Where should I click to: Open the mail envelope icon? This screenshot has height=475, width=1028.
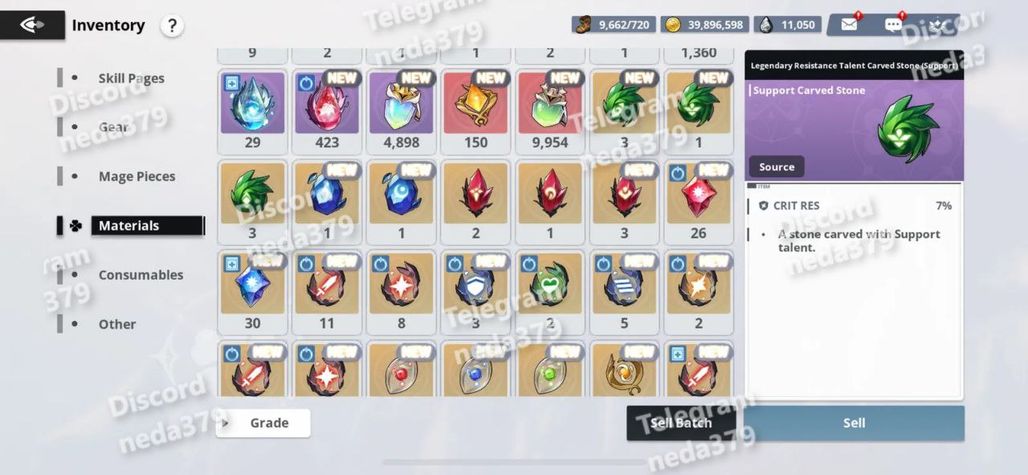pos(849,25)
